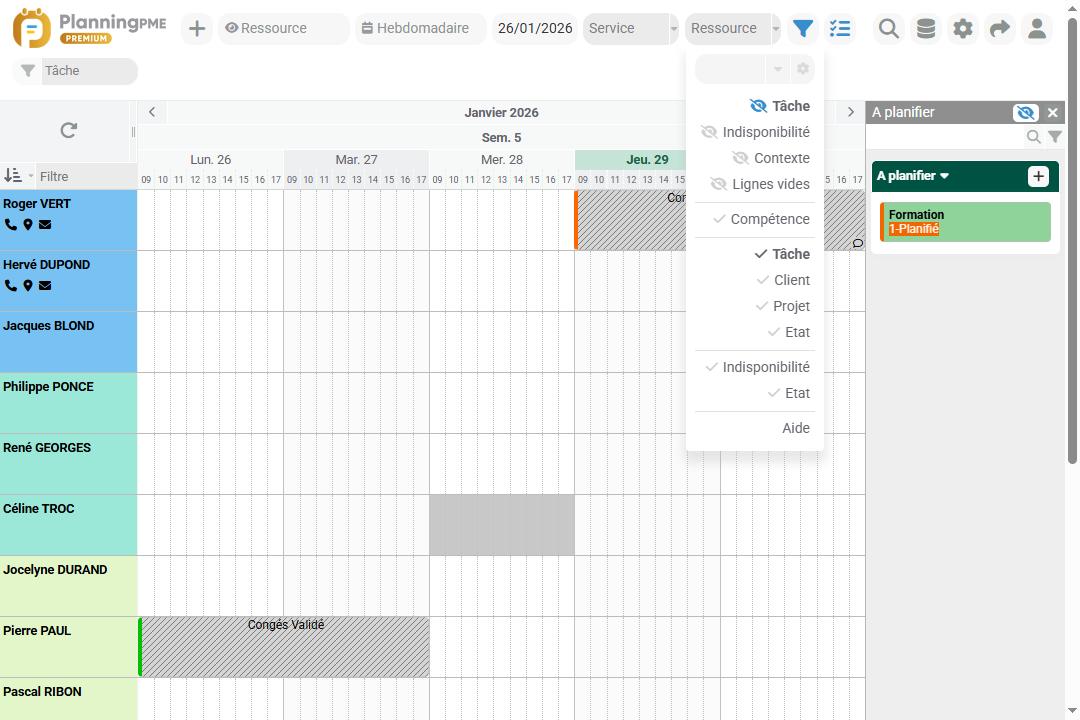Toggle the Etat option under Indisponibilité
This screenshot has height=720, width=1080.
tap(789, 393)
